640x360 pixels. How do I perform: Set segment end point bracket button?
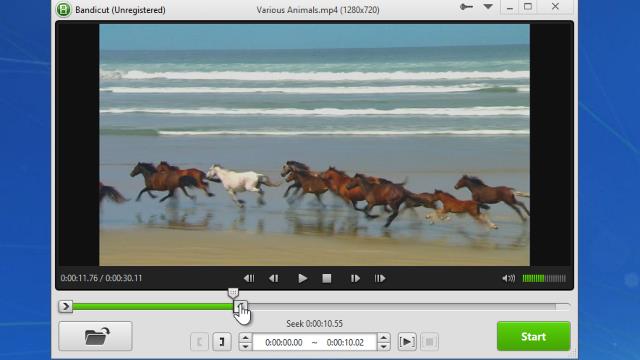point(222,342)
